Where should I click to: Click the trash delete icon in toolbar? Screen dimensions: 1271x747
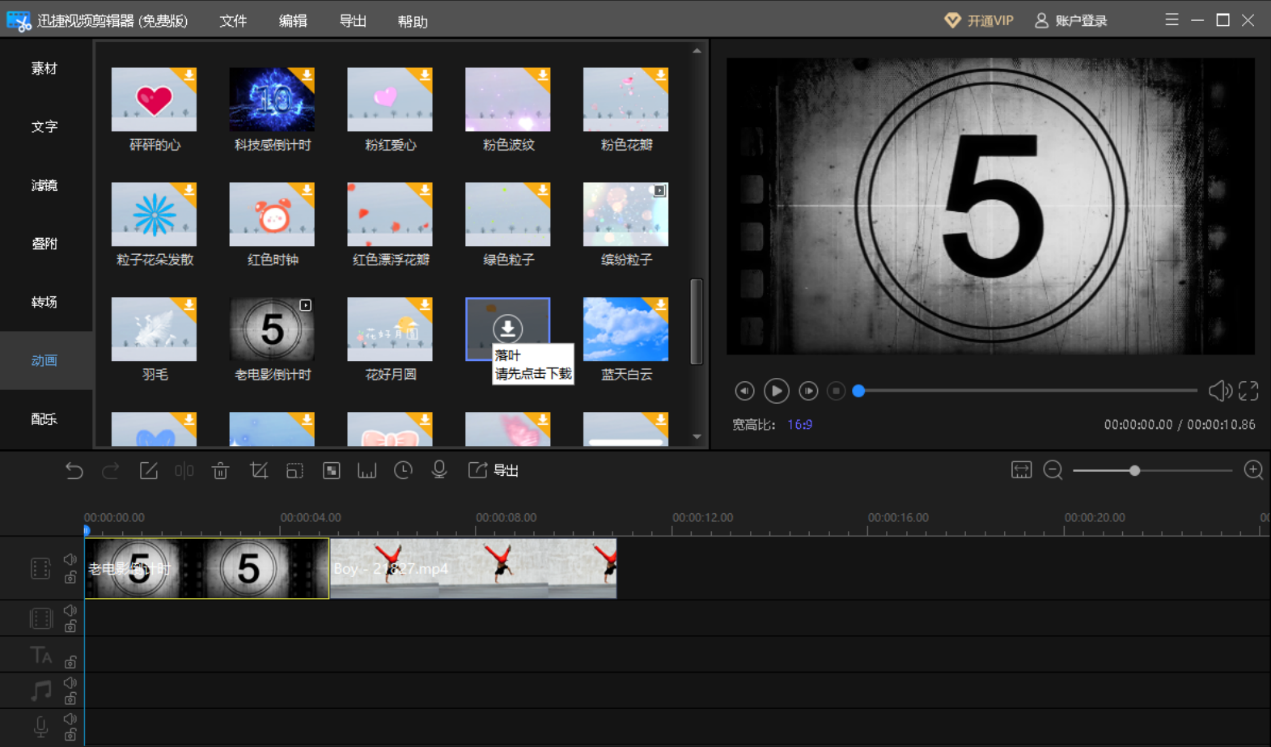coord(221,470)
